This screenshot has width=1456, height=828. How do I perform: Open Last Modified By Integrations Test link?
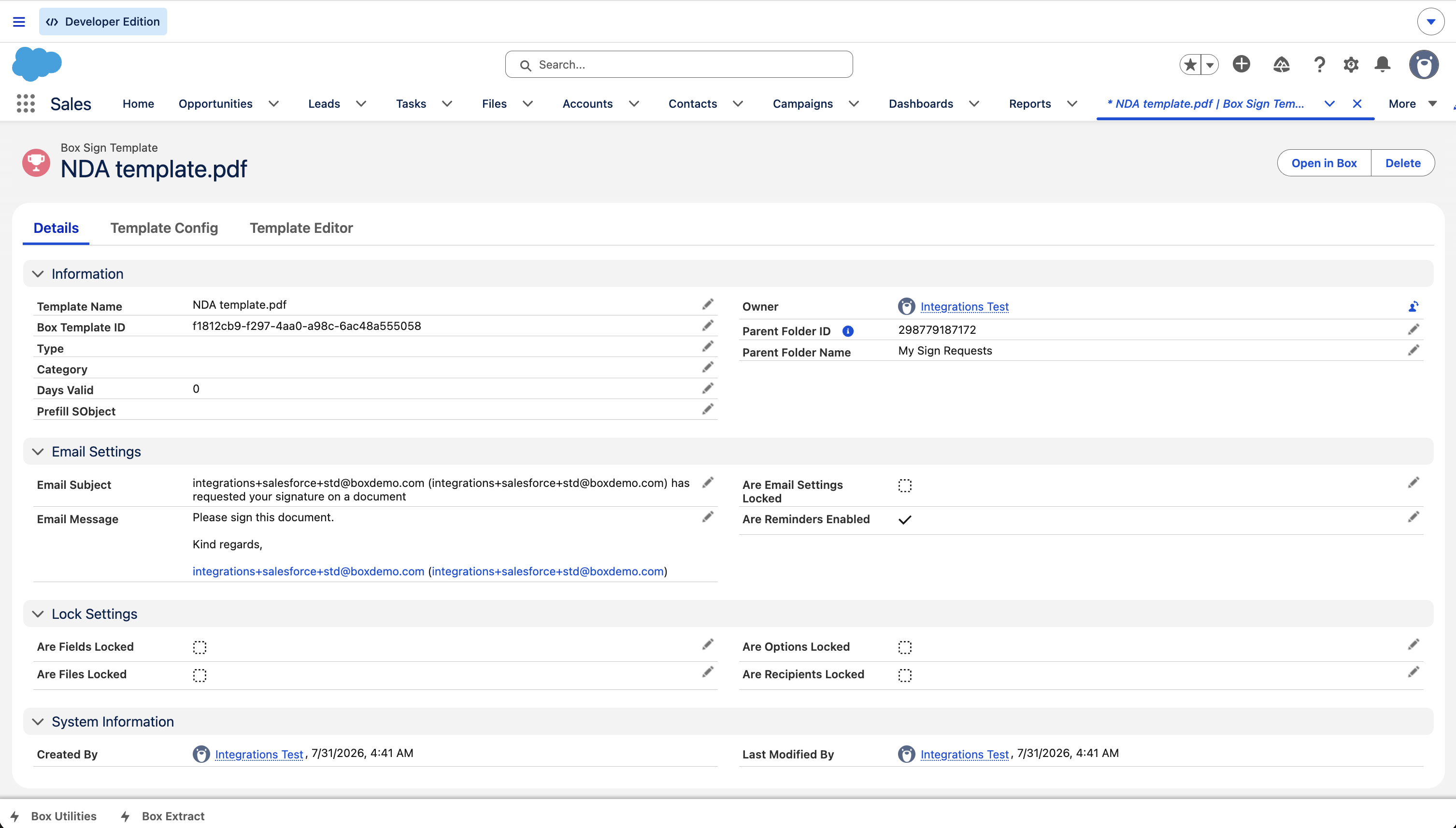pos(964,754)
